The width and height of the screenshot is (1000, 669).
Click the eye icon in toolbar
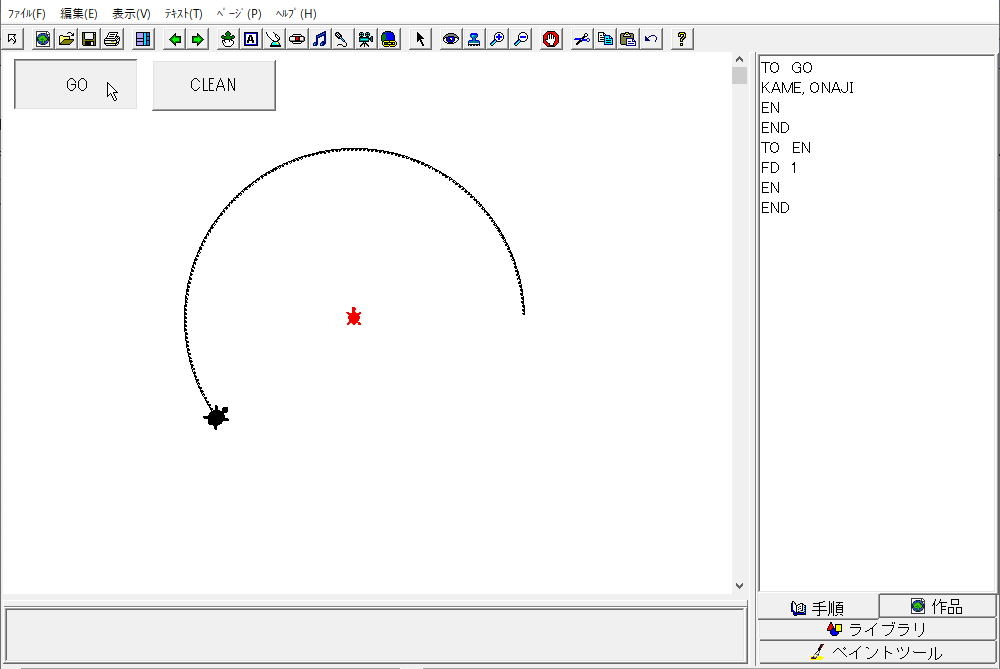pyautogui.click(x=451, y=39)
